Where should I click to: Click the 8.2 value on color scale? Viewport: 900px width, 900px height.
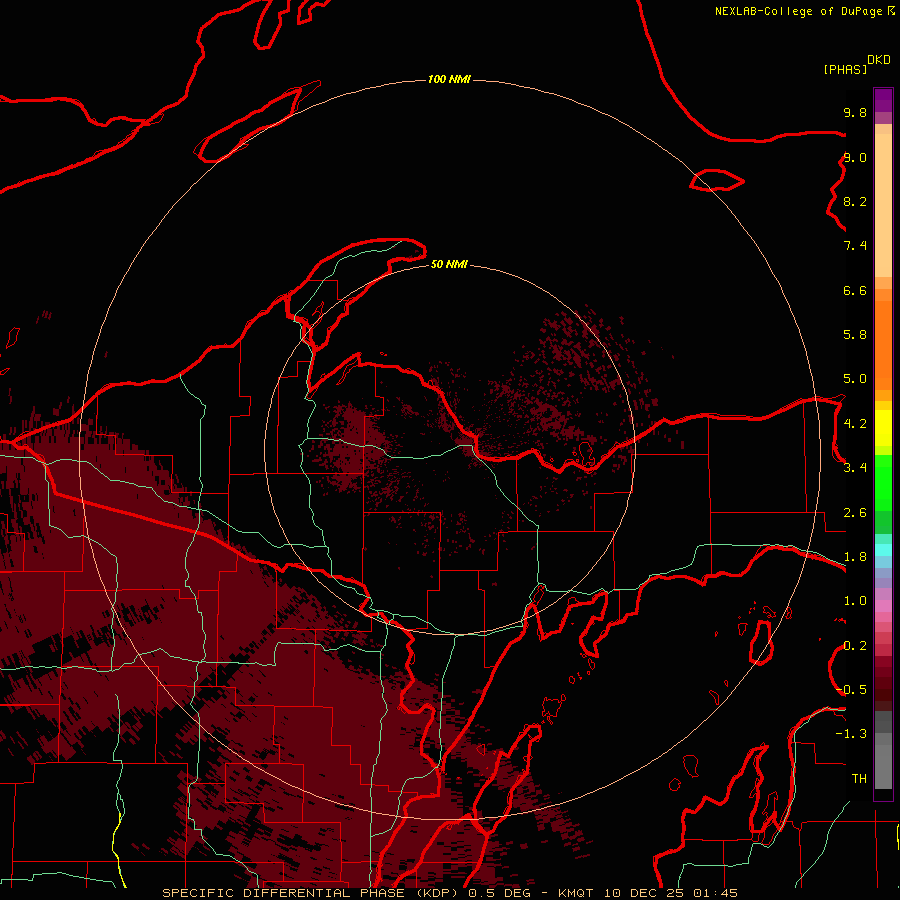855,201
